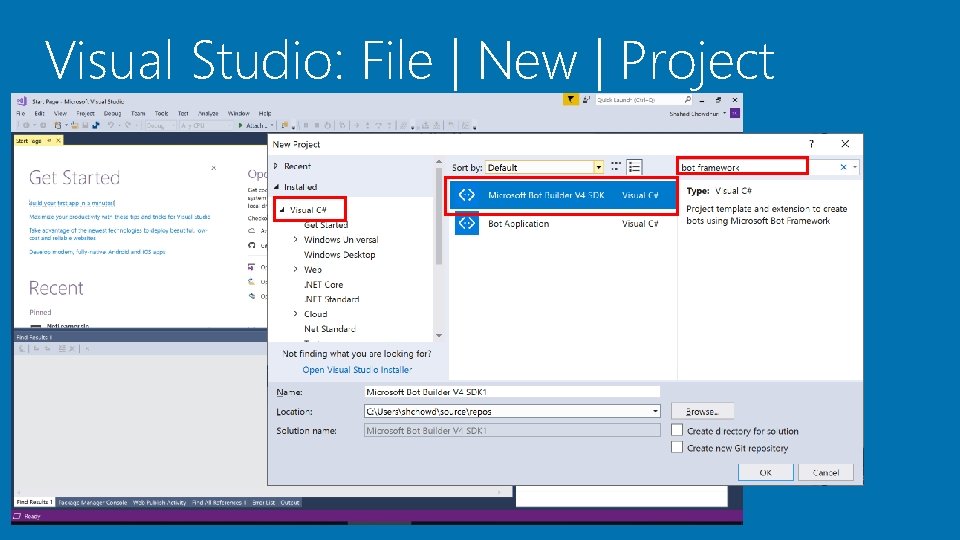Open the Debug menu
Screen dimensions: 960x540
[x=112, y=113]
